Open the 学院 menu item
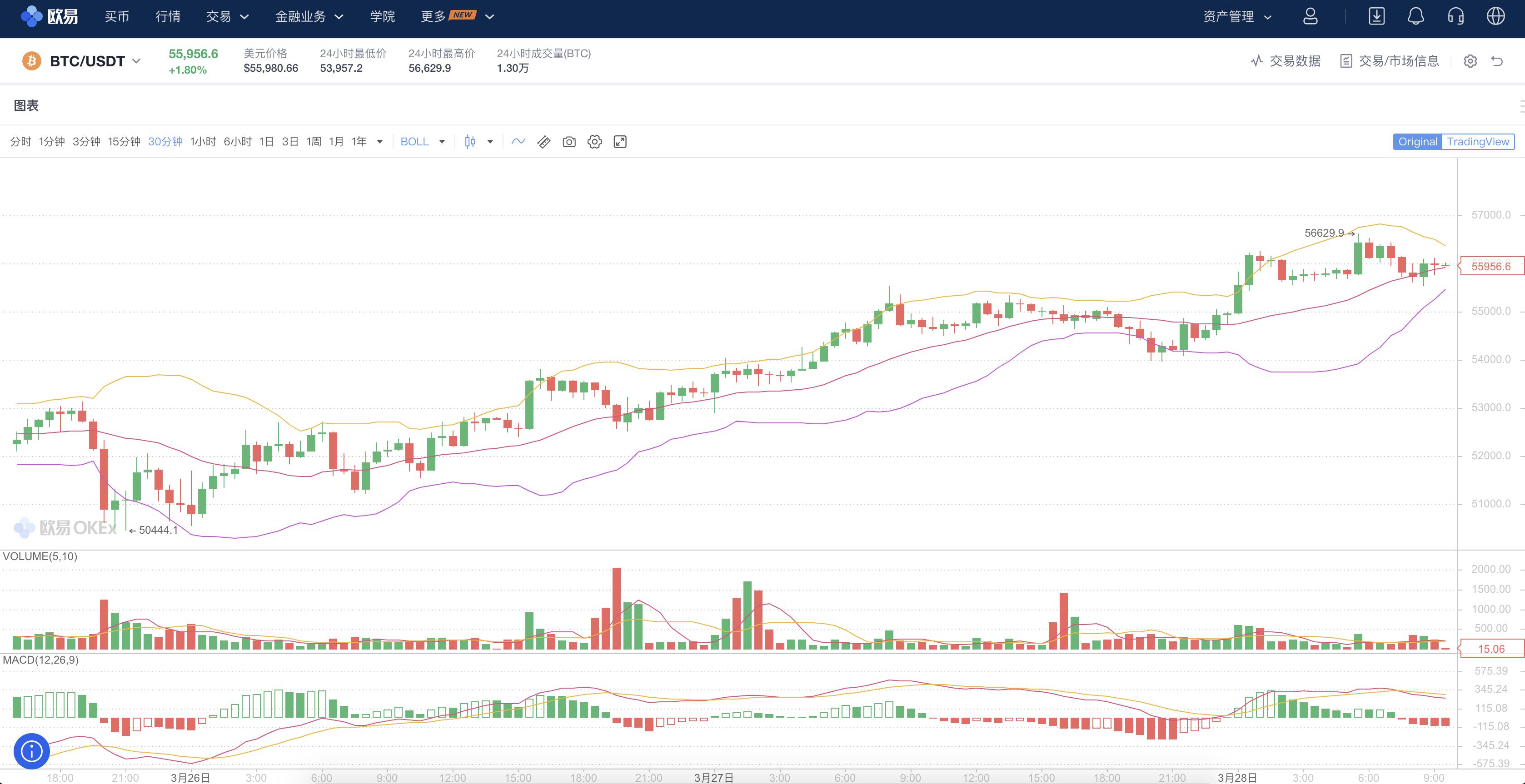 point(382,16)
